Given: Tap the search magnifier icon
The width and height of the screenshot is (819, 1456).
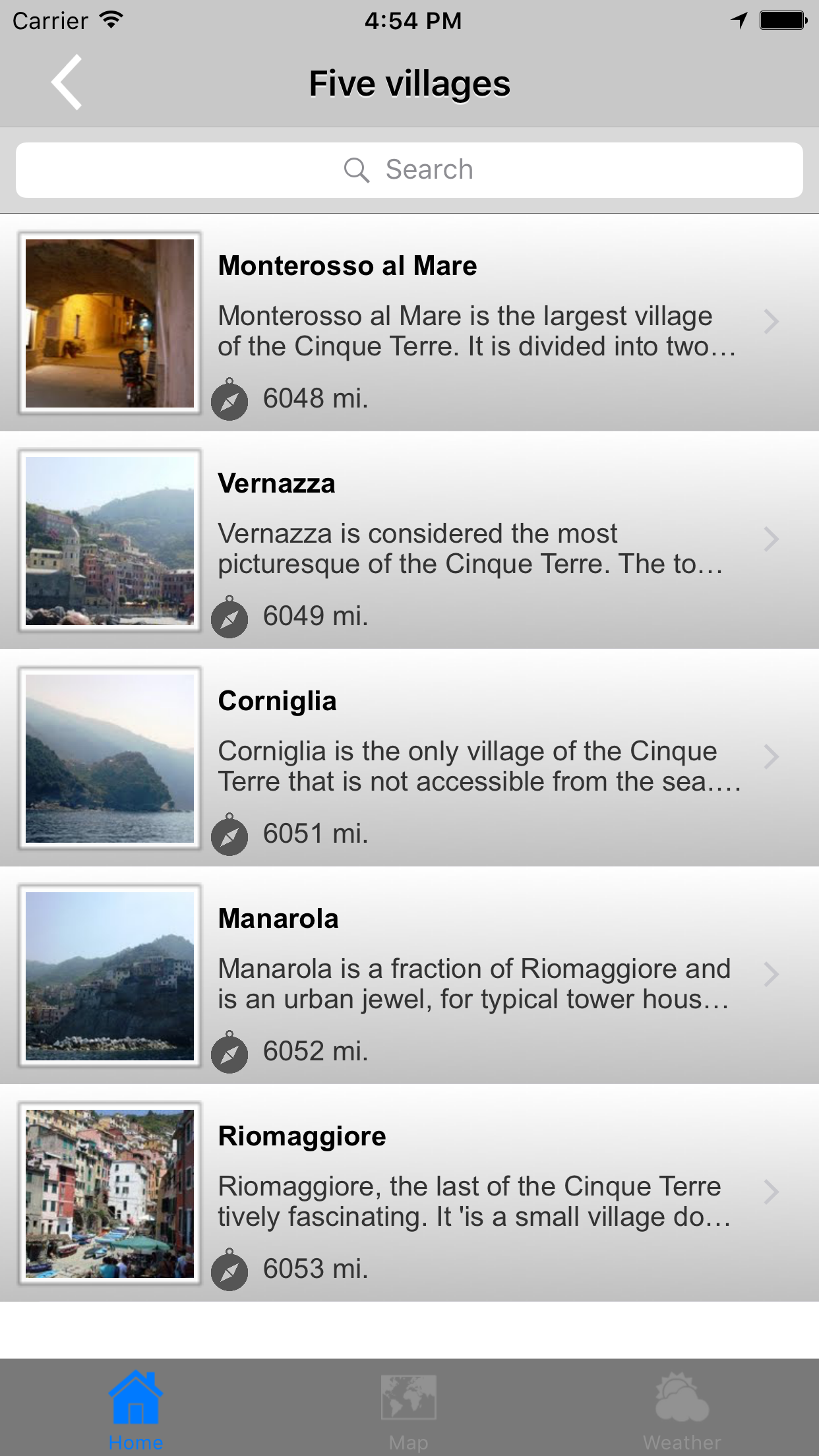Looking at the screenshot, I should [356, 170].
